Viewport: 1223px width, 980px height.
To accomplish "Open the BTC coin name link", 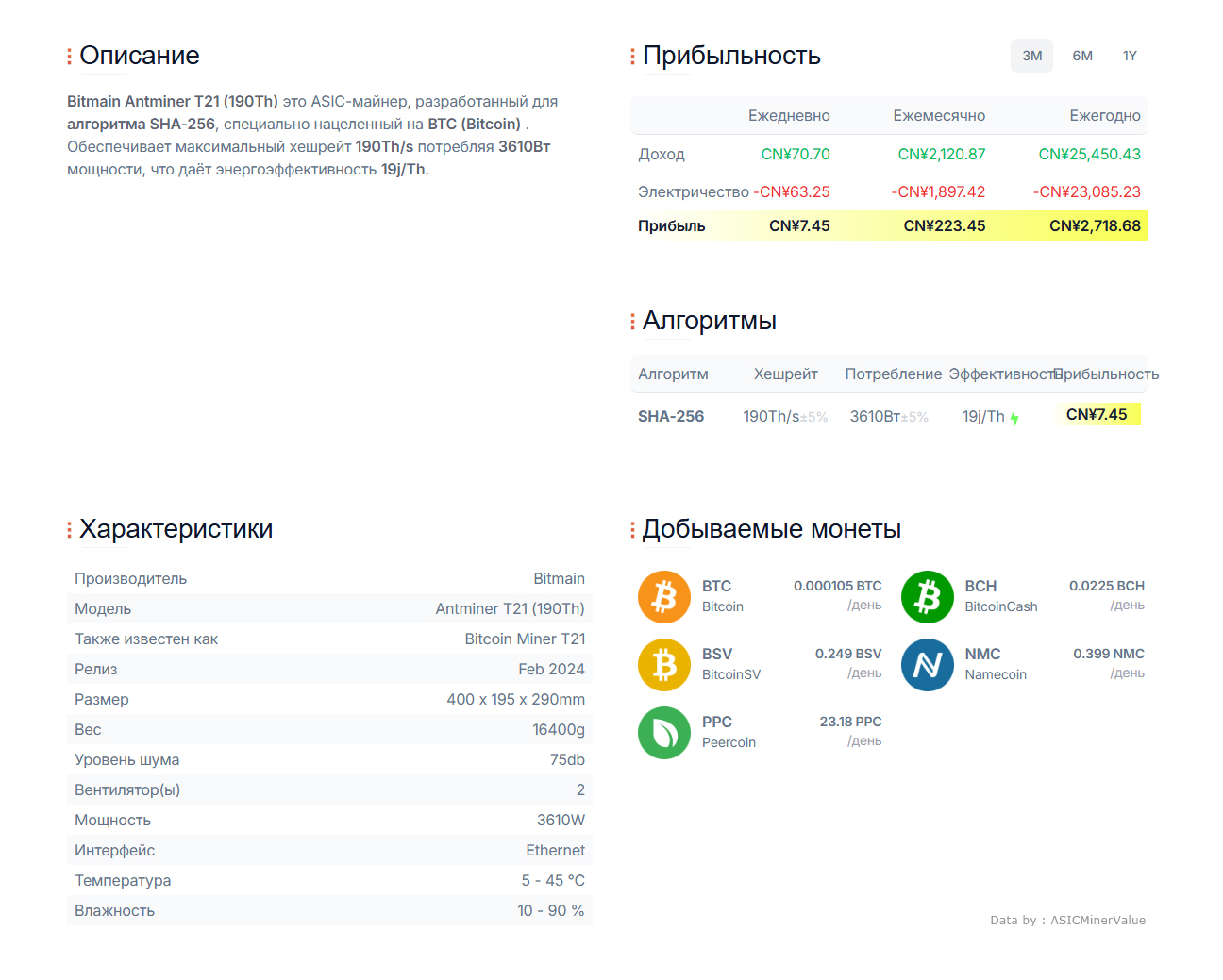I will (716, 586).
